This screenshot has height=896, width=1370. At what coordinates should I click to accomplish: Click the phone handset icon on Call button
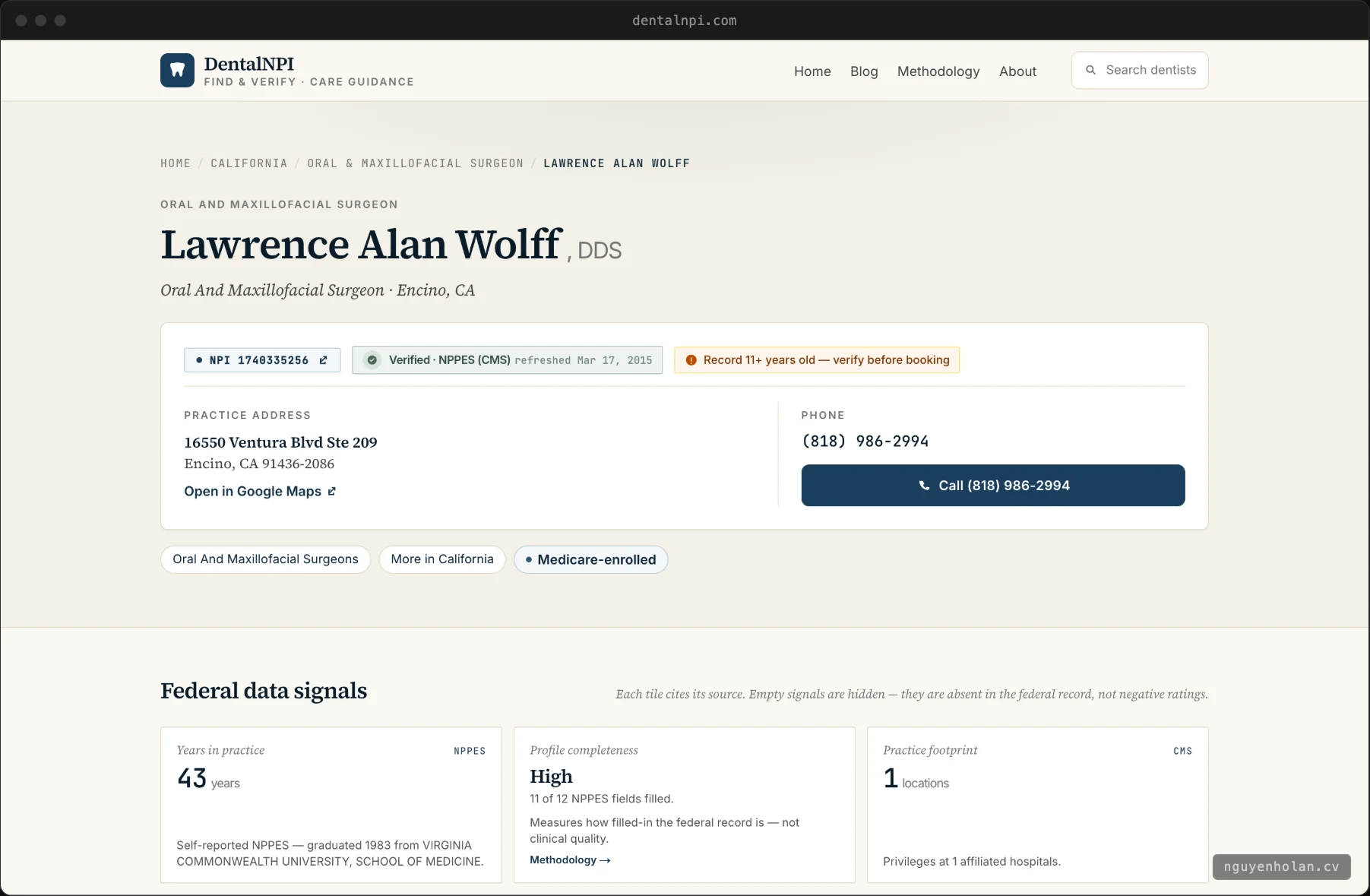tap(924, 486)
